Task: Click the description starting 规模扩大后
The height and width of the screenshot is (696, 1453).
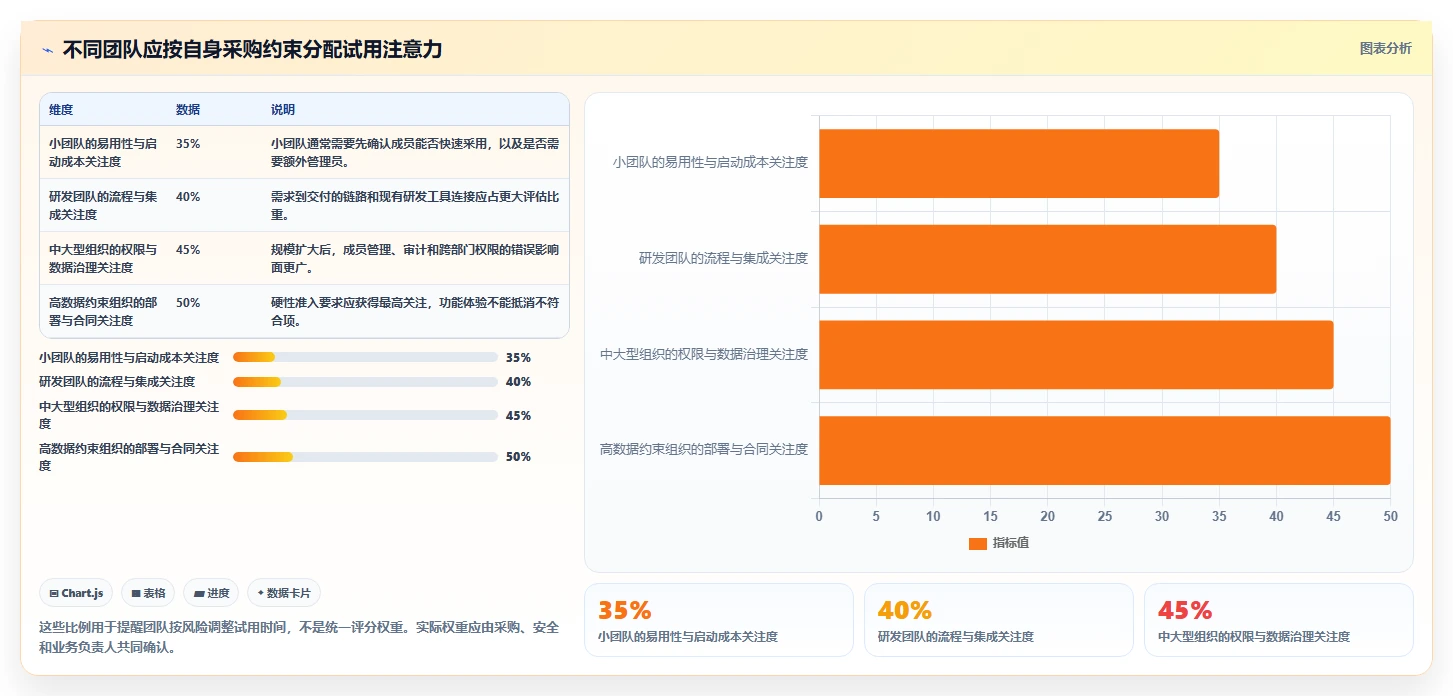Action: 415,259
